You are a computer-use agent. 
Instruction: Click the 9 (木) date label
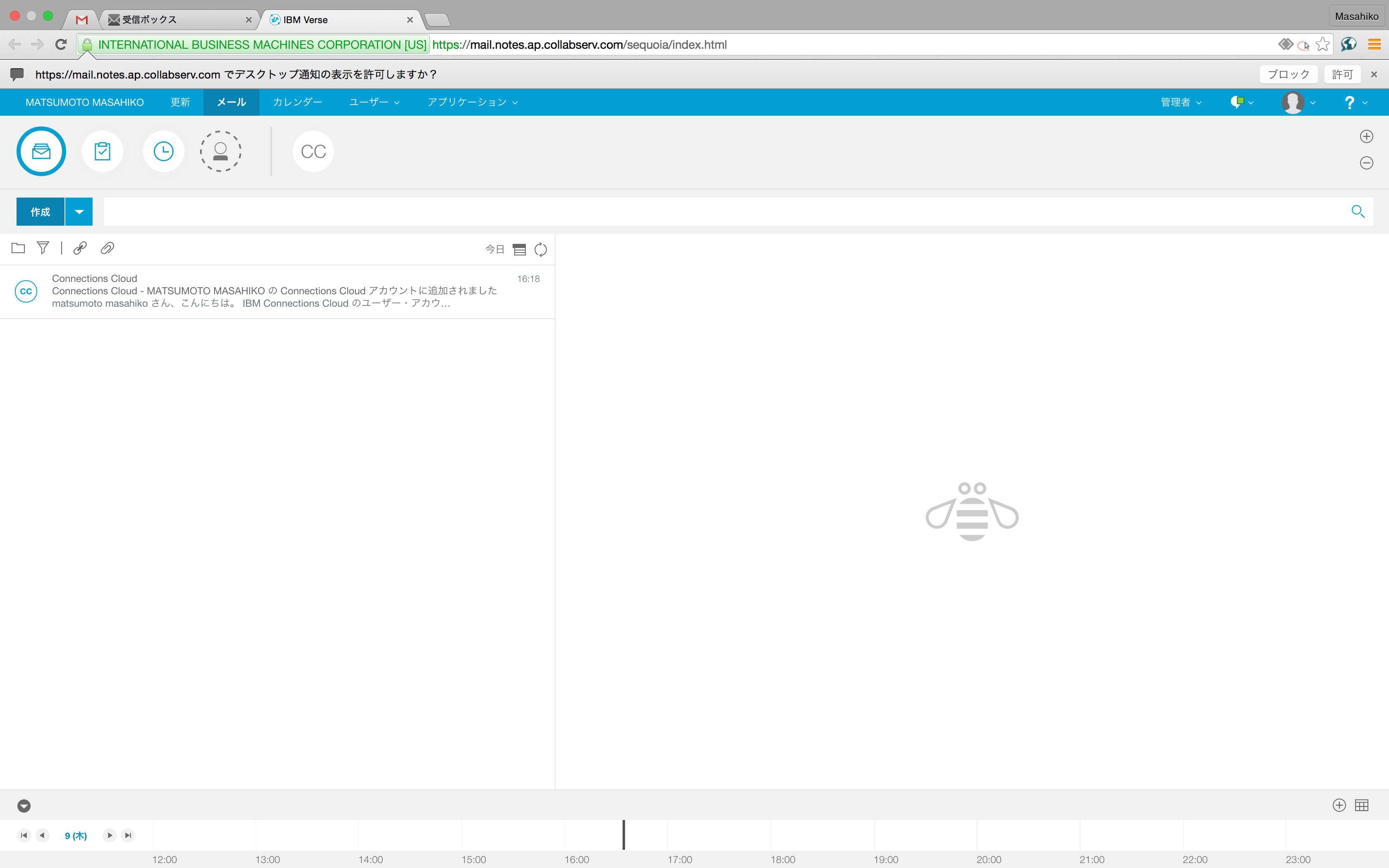click(x=76, y=836)
